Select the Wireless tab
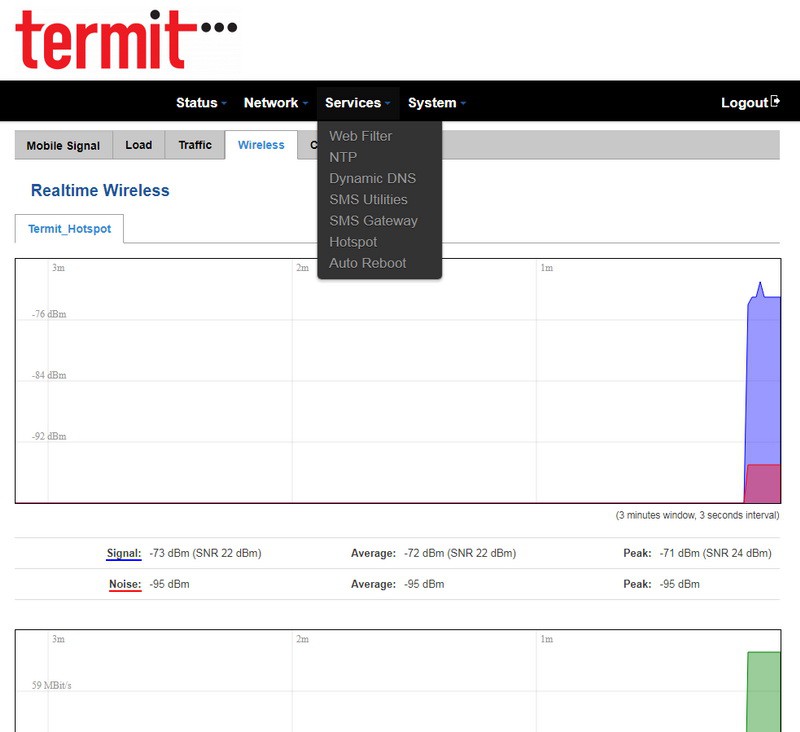This screenshot has width=800, height=732. pyautogui.click(x=261, y=145)
